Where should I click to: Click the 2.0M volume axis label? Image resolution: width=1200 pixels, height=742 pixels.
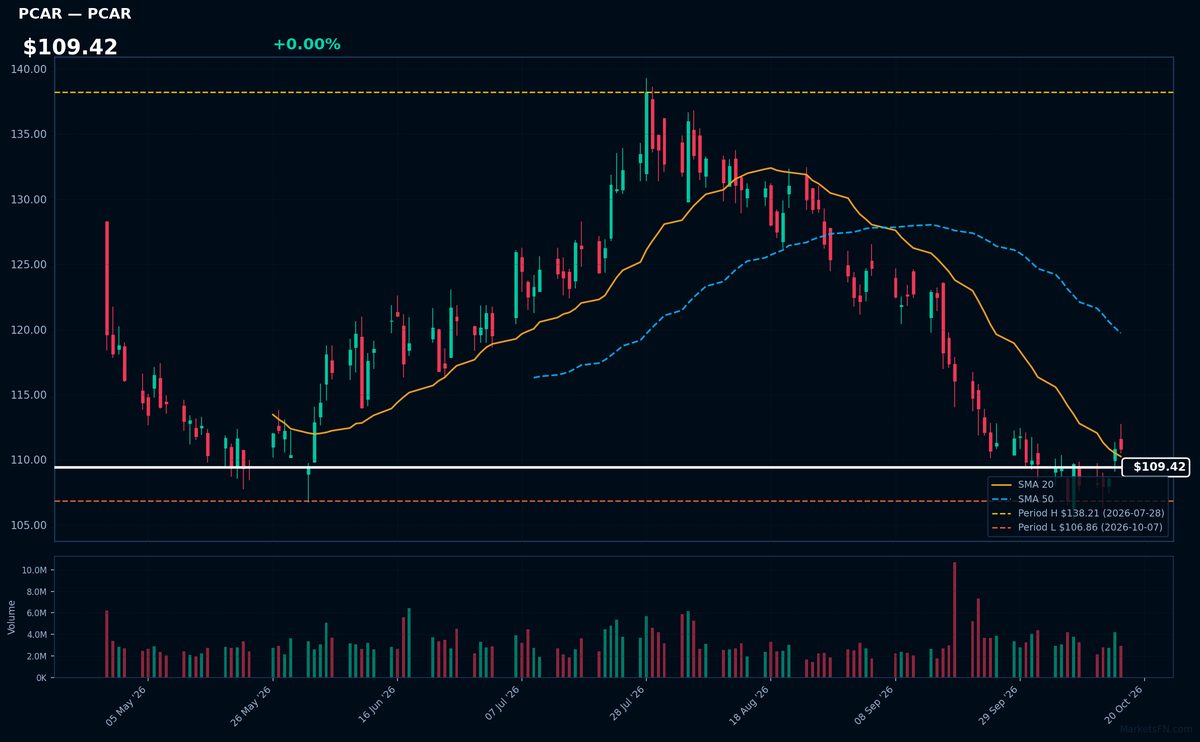tap(36, 656)
